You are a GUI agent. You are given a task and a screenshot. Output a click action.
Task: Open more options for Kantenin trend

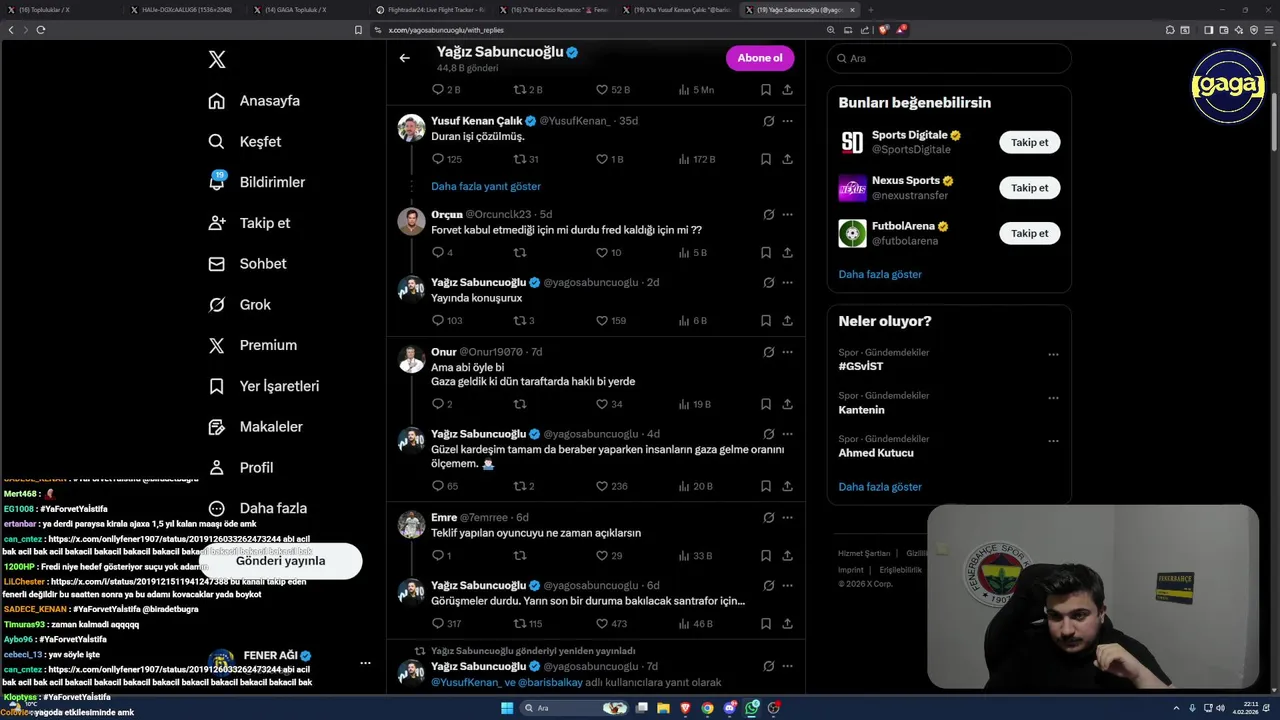[1053, 398]
